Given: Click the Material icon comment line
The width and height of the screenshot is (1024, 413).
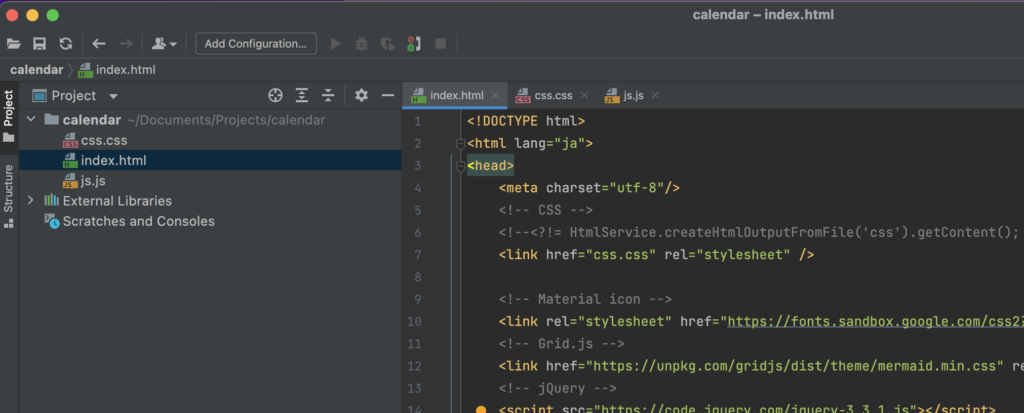Looking at the screenshot, I should coord(585,299).
